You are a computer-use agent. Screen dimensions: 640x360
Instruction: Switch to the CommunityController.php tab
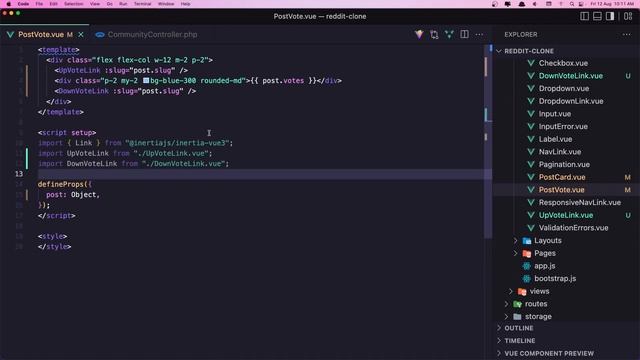click(152, 35)
